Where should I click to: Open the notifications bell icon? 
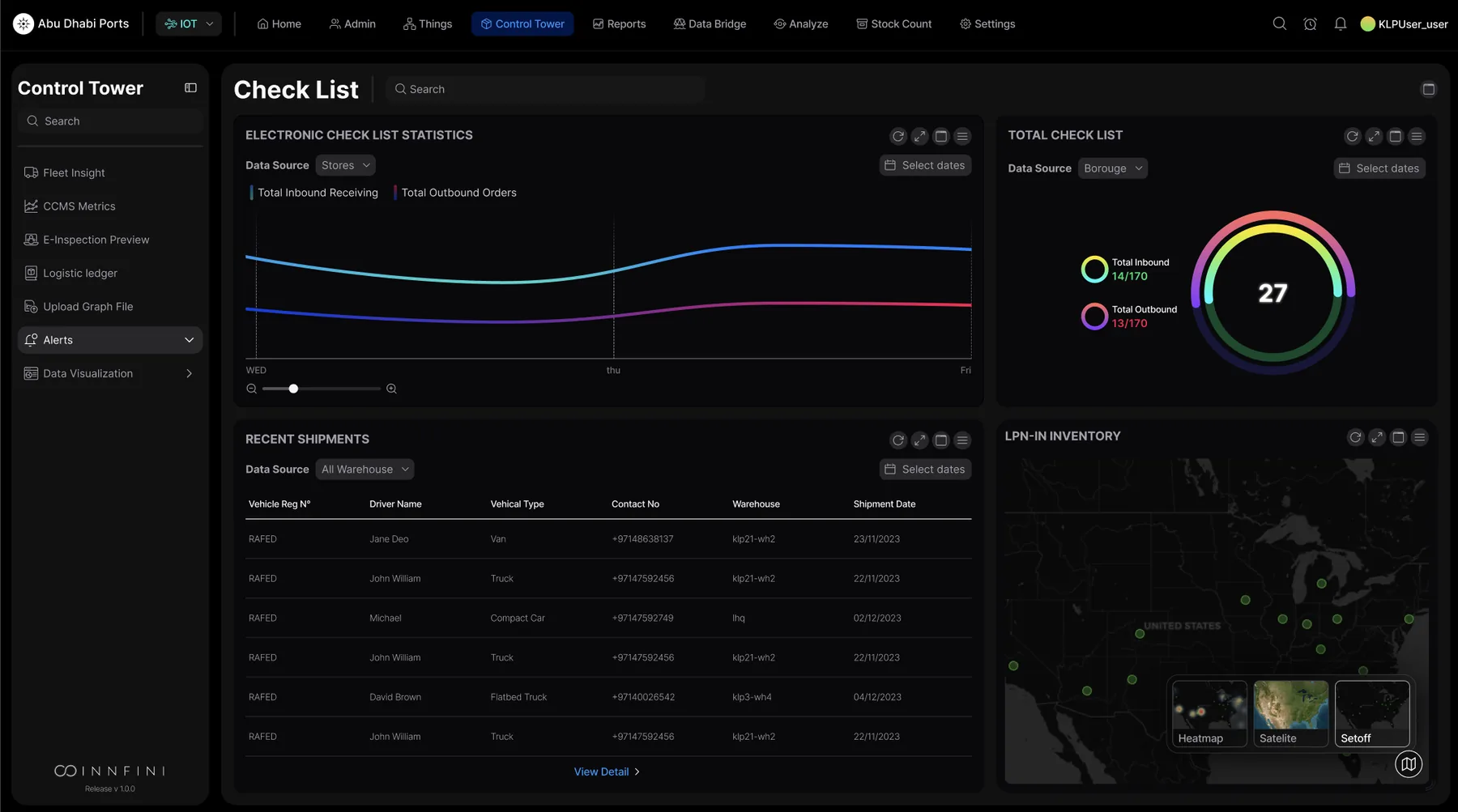pyautogui.click(x=1341, y=23)
